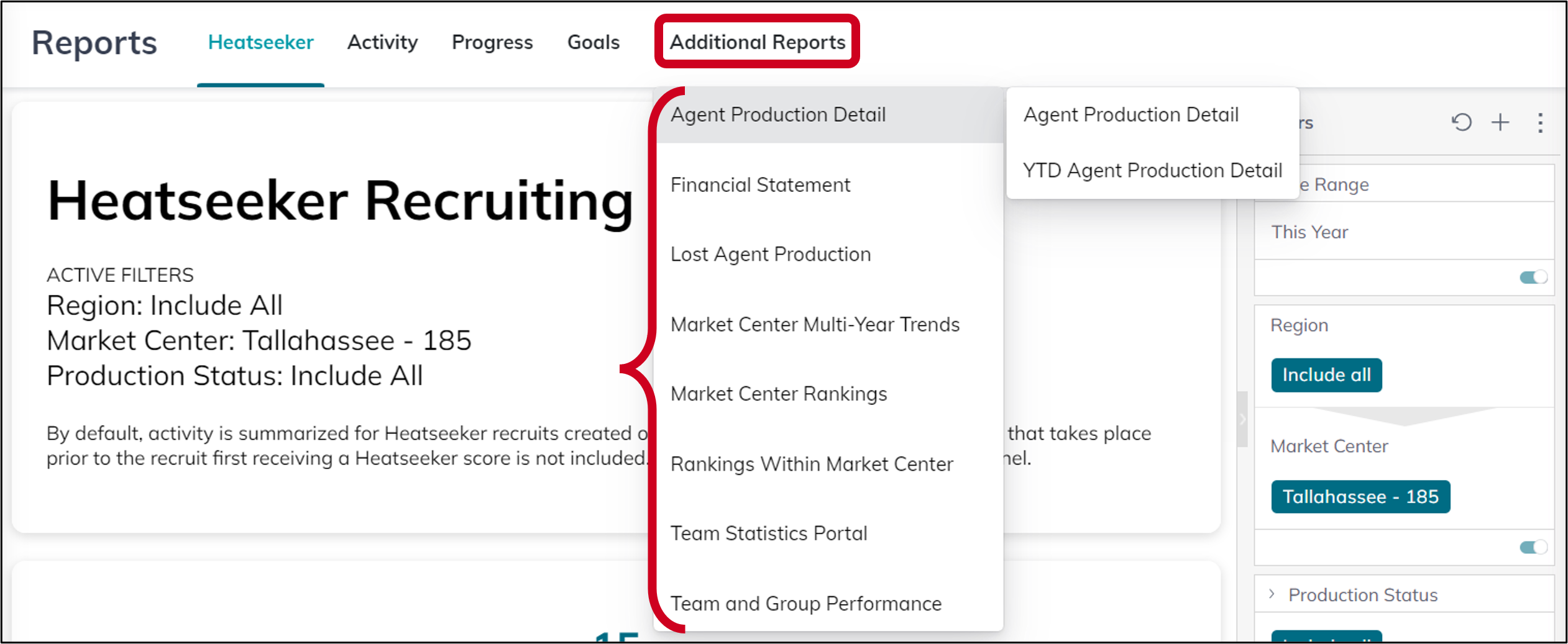Viewport: 1568px width, 644px height.
Task: Select Financial Statement from the reports menu
Action: [x=760, y=184]
